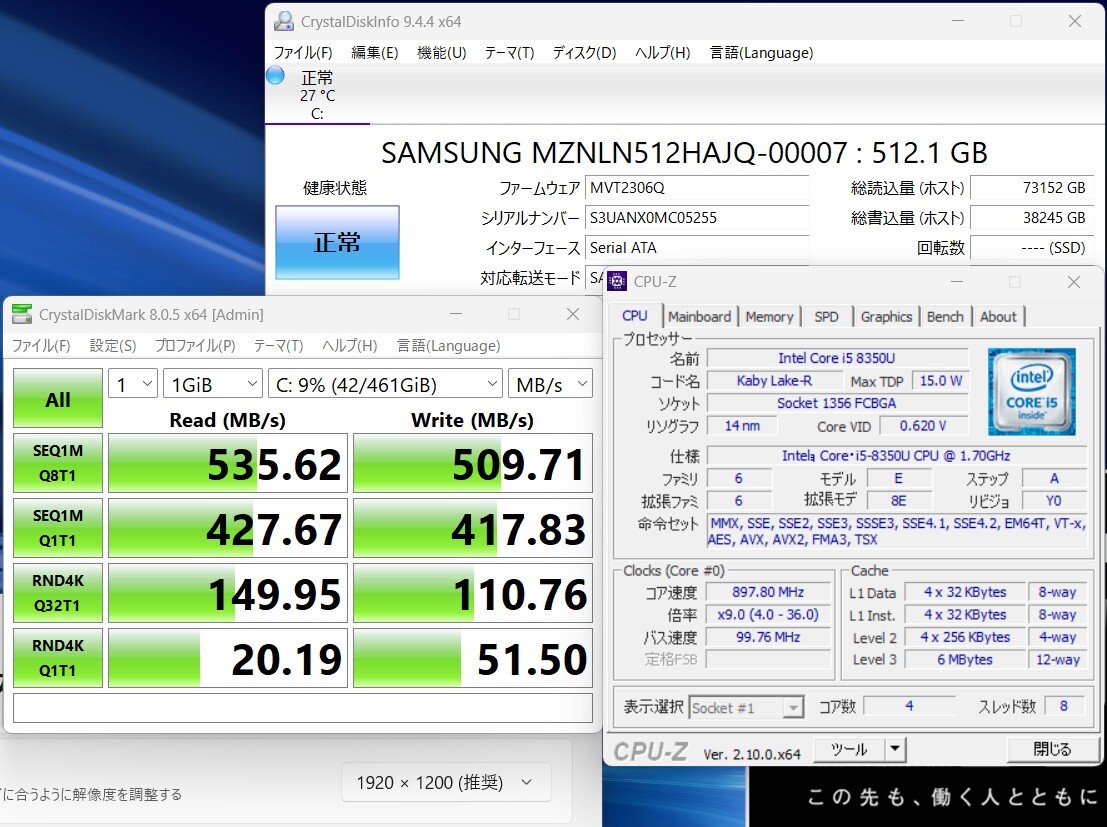
Task: Open 編集(E) menu in CrystalDiskInfo
Action: [375, 53]
